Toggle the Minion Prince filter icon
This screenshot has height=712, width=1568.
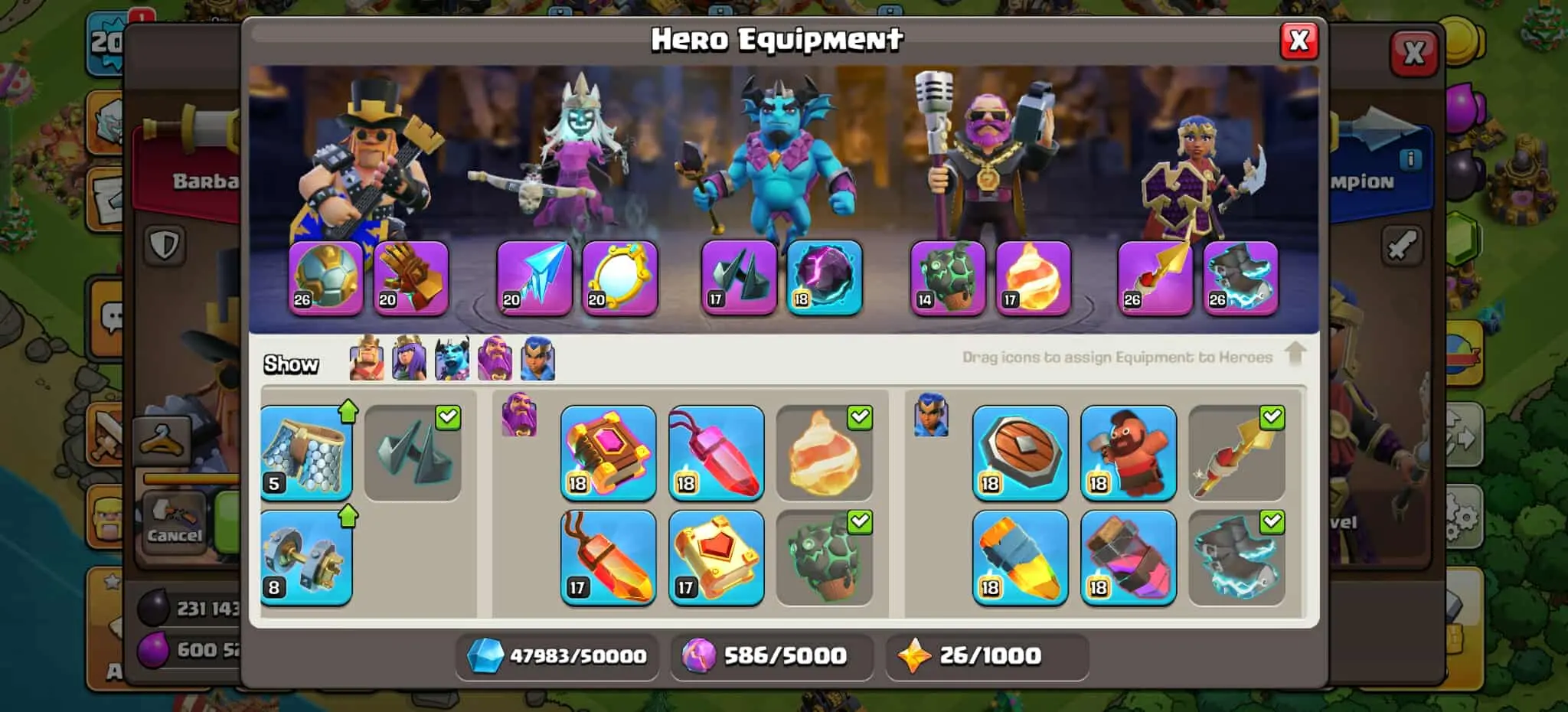tap(452, 358)
